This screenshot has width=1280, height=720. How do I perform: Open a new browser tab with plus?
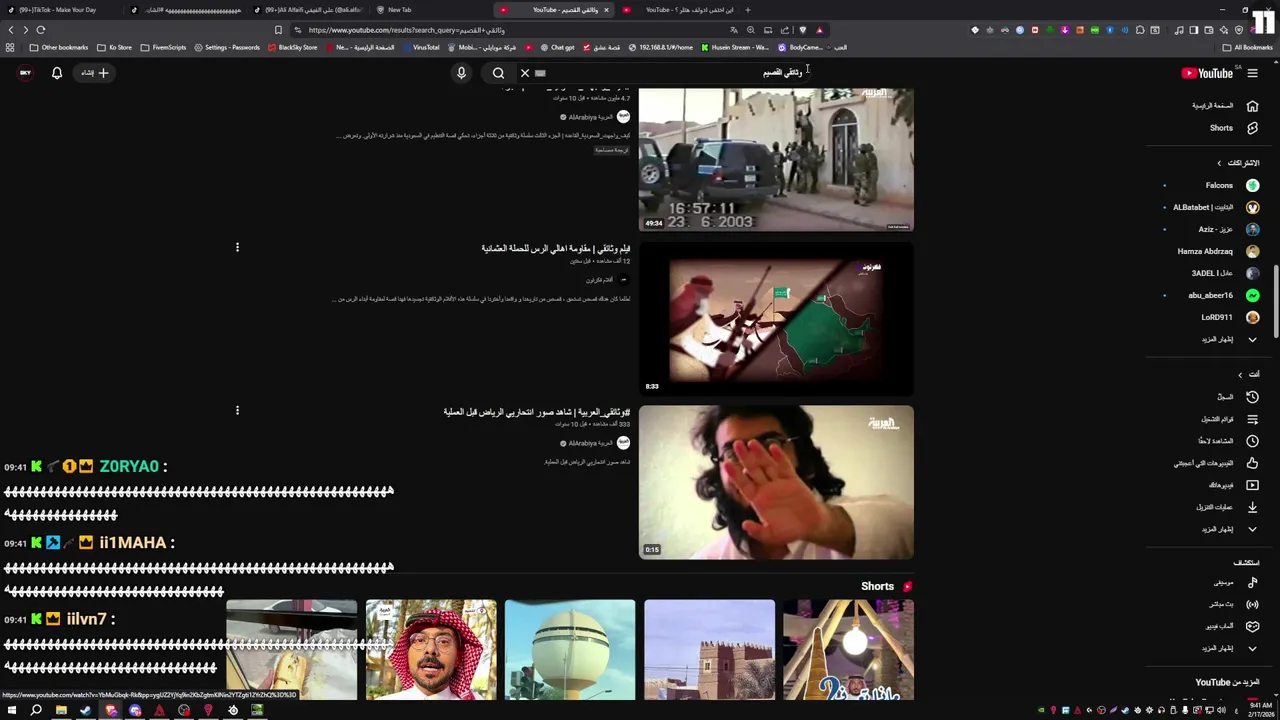pos(747,10)
